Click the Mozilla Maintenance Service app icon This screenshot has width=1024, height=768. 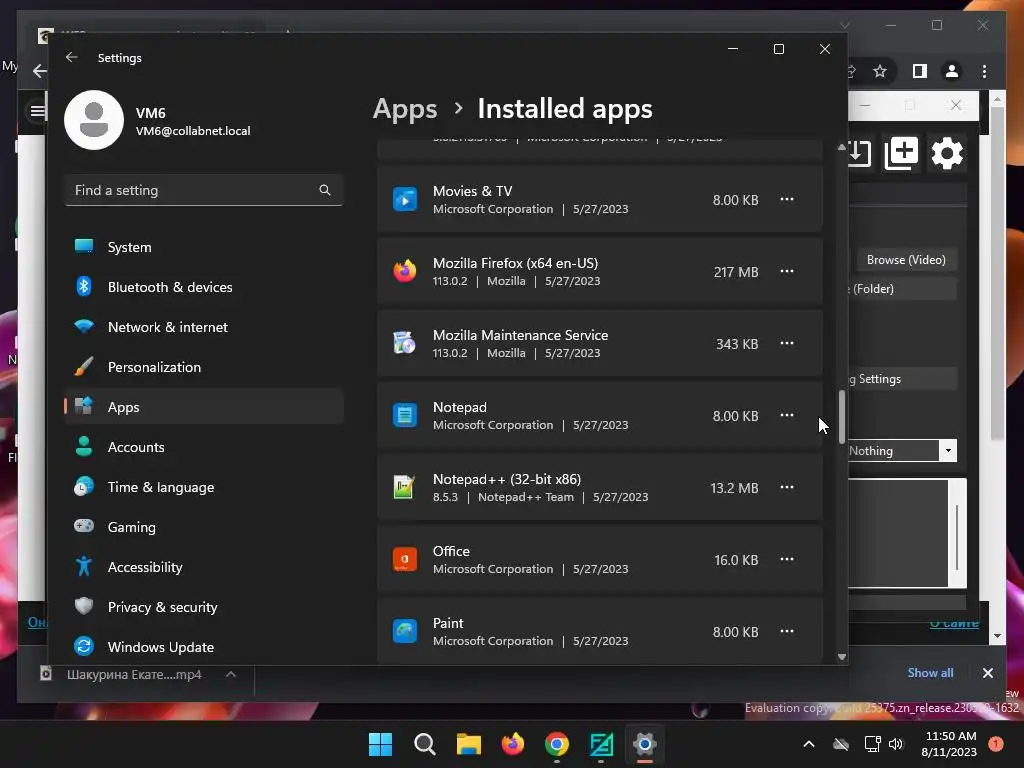click(405, 344)
